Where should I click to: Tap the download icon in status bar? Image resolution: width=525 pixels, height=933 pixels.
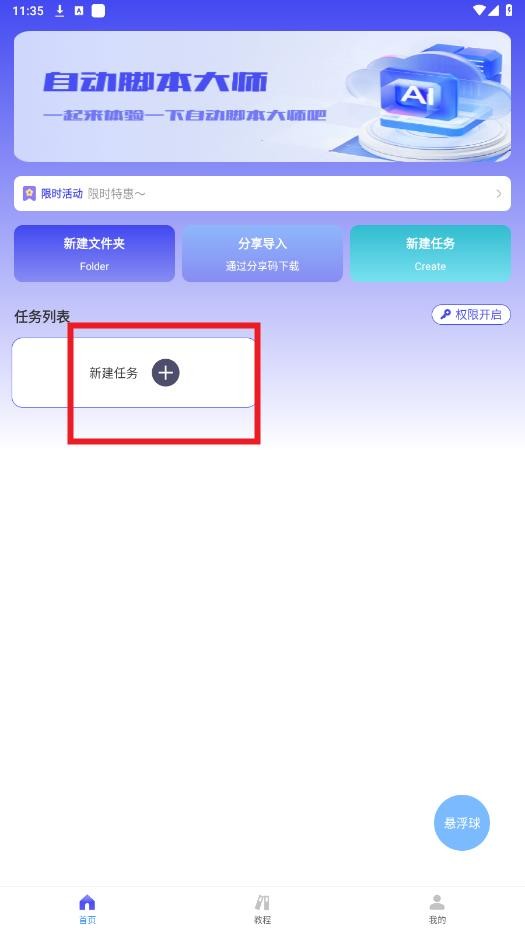pos(60,11)
